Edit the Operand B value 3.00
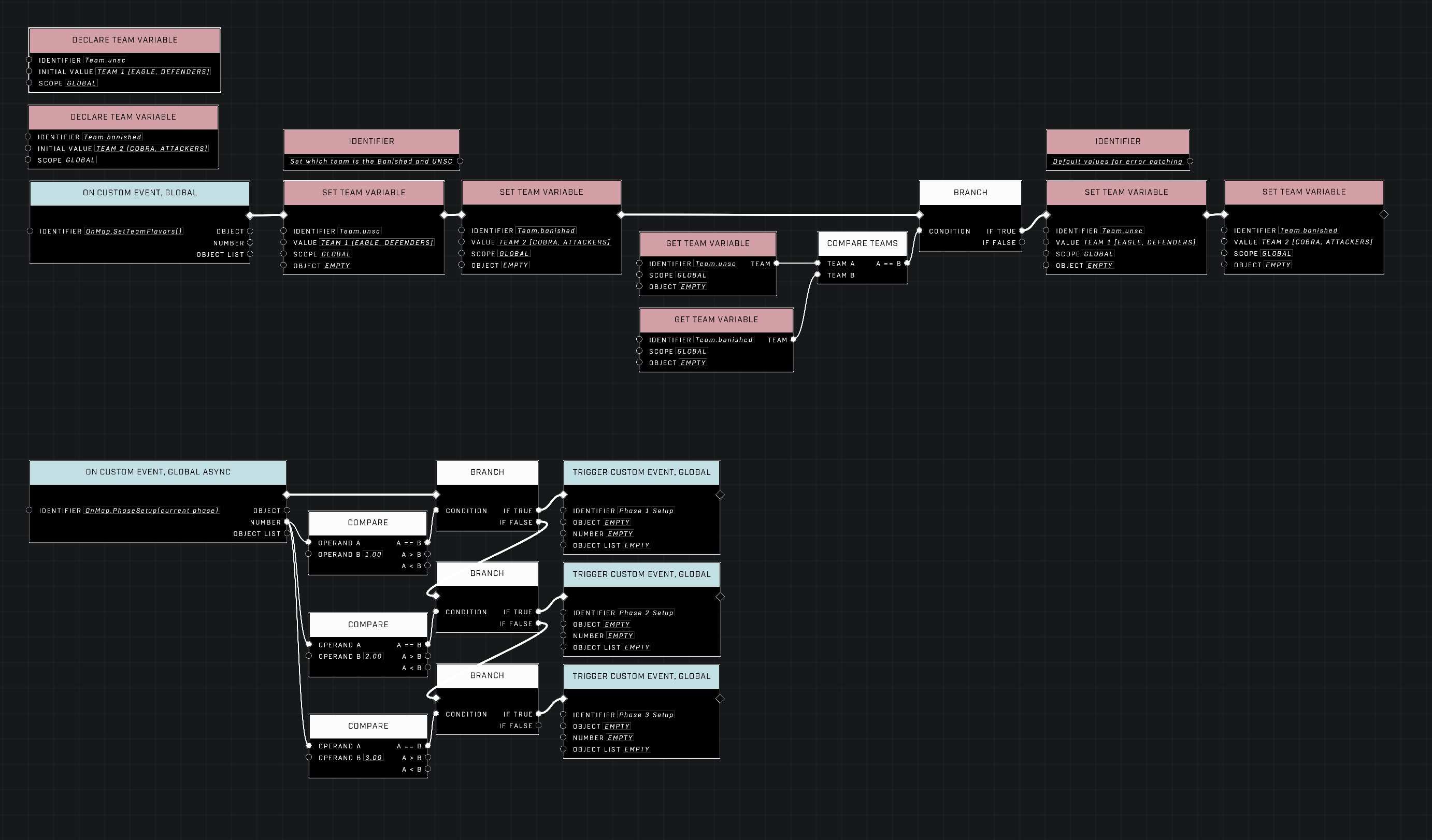 click(x=374, y=758)
